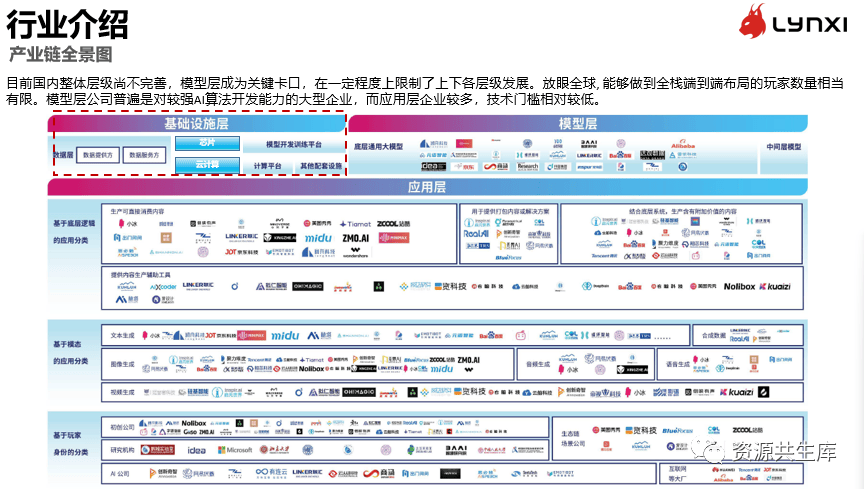
Task: Select the 数据提供方 box
Action: click(99, 155)
